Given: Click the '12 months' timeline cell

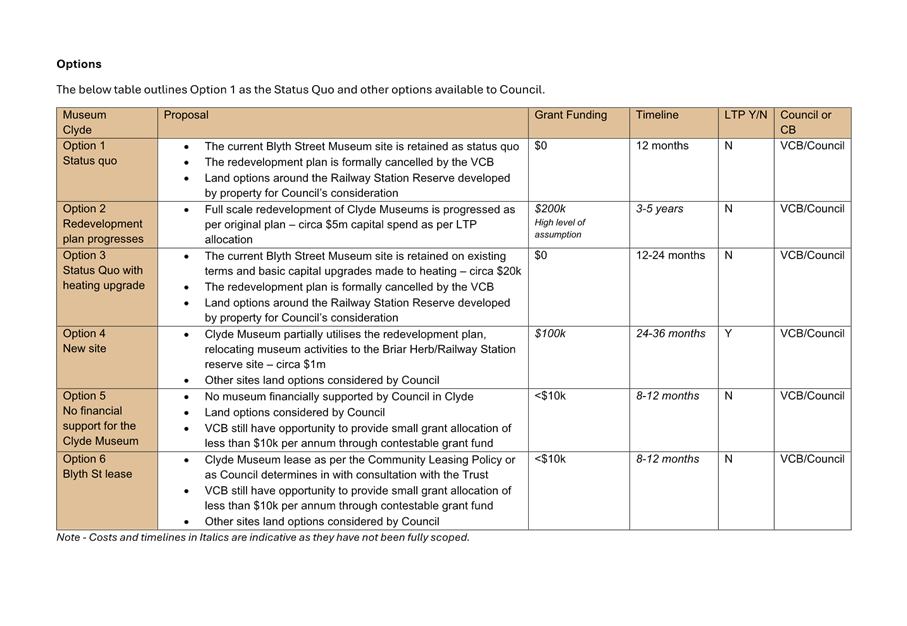Looking at the screenshot, I should pyautogui.click(x=662, y=146).
